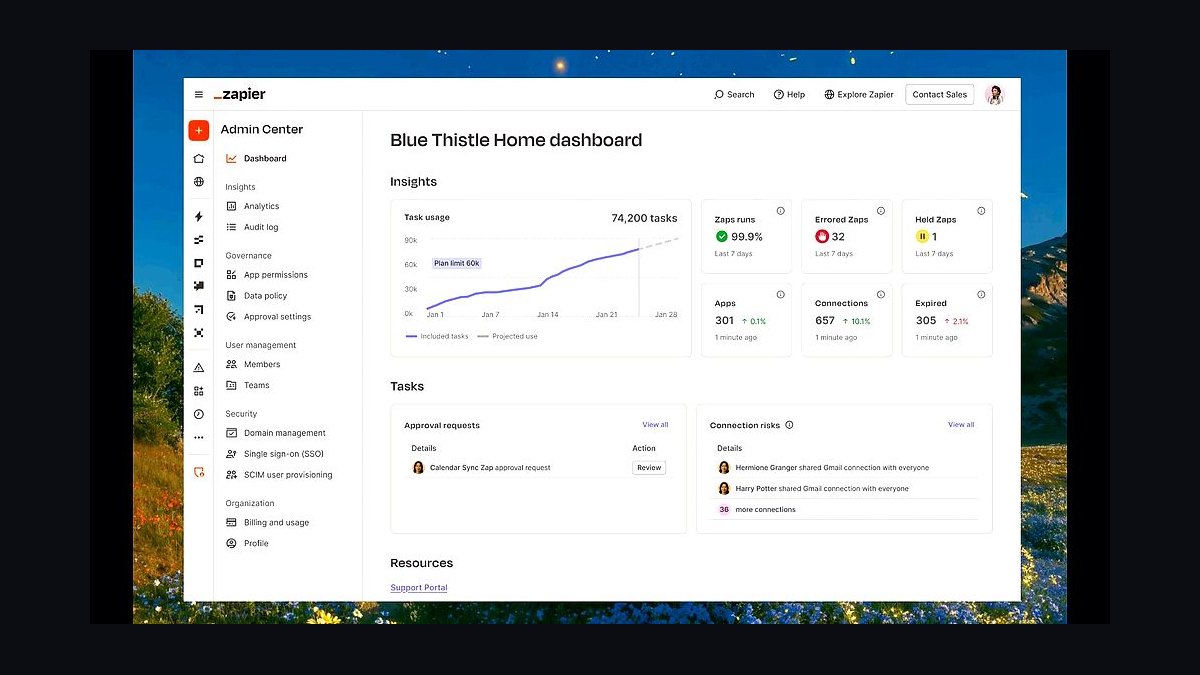Screen dimensions: 1200x675
Task: Click the Projected use legend entry
Action: click(x=507, y=336)
